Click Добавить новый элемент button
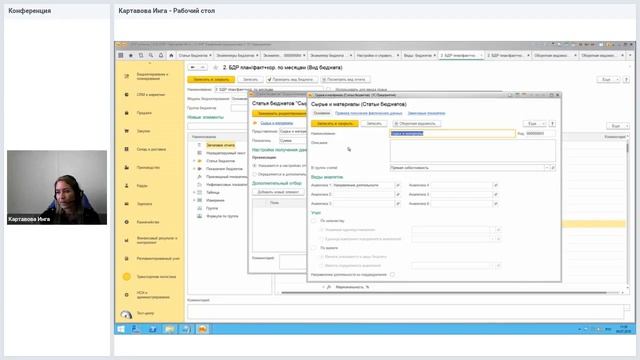 278,192
